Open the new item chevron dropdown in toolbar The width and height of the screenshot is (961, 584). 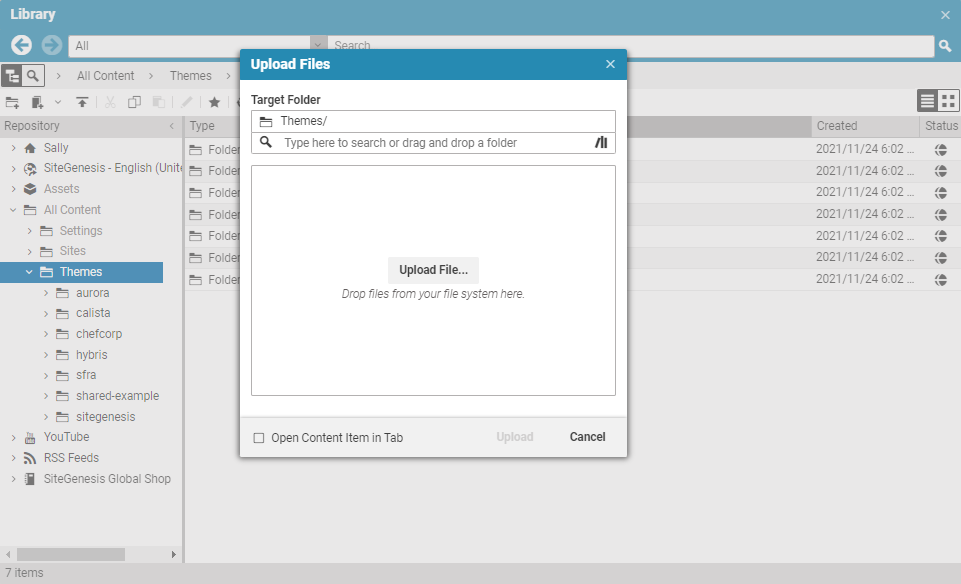pyautogui.click(x=57, y=101)
